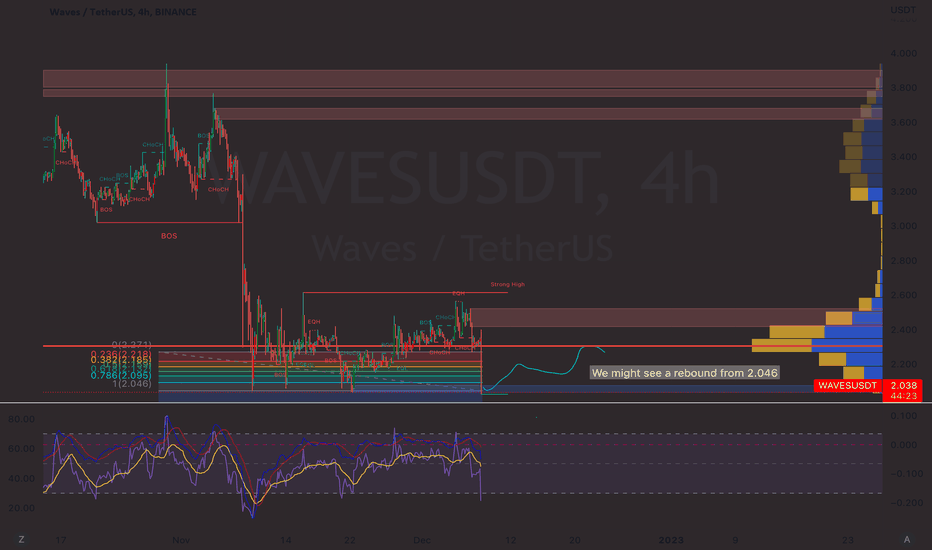Click the 12 date label on time axis
The height and width of the screenshot is (550, 932).
[x=511, y=540]
